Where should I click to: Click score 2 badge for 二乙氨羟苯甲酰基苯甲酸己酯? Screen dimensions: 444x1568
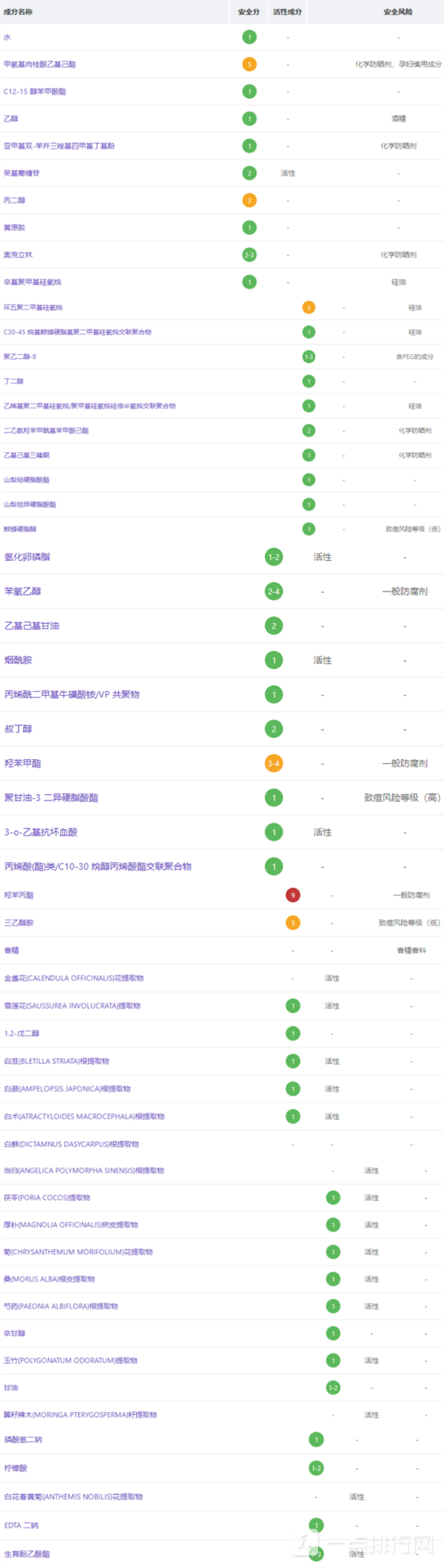pos(309,431)
